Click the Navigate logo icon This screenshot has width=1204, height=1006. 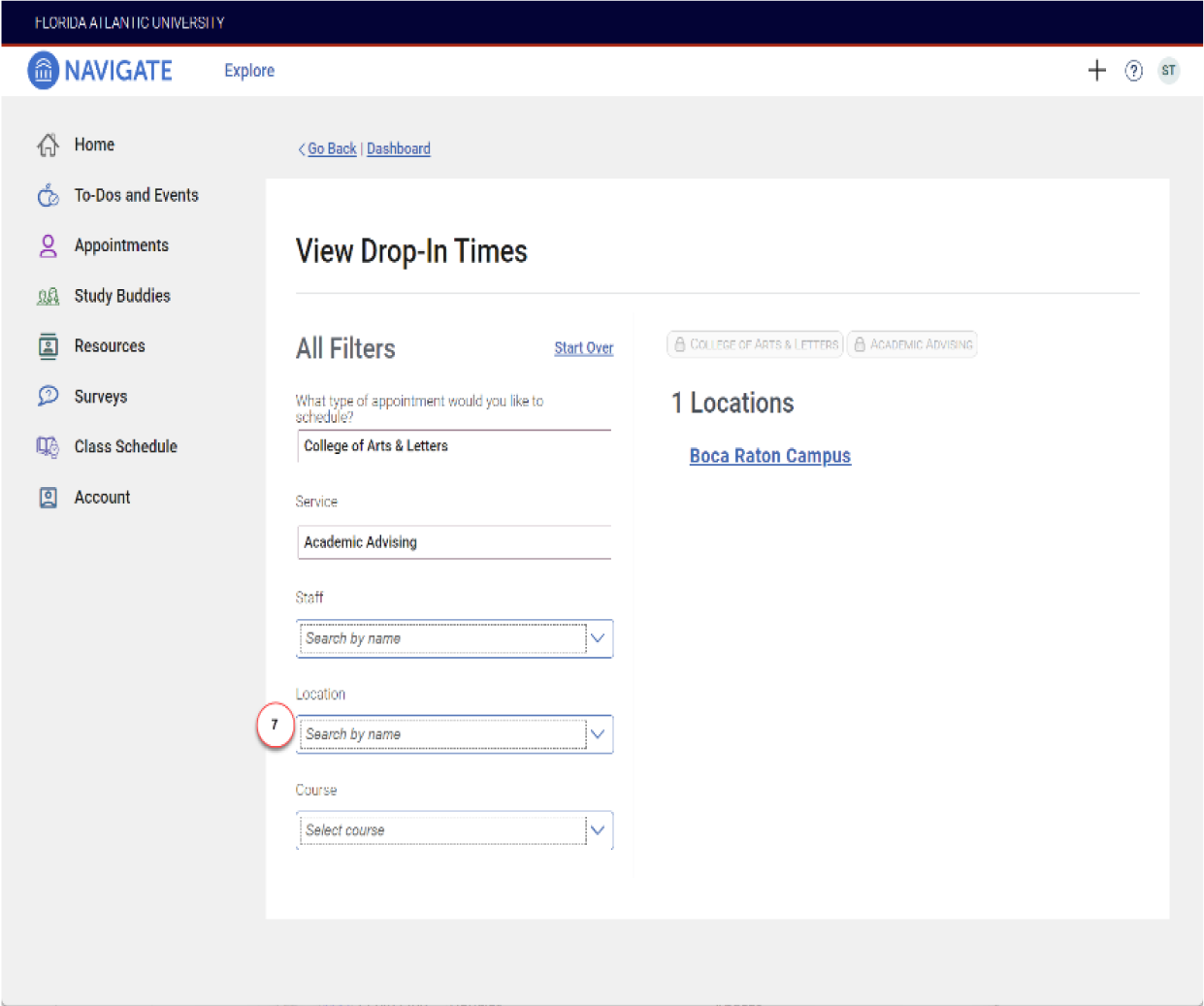pos(44,71)
